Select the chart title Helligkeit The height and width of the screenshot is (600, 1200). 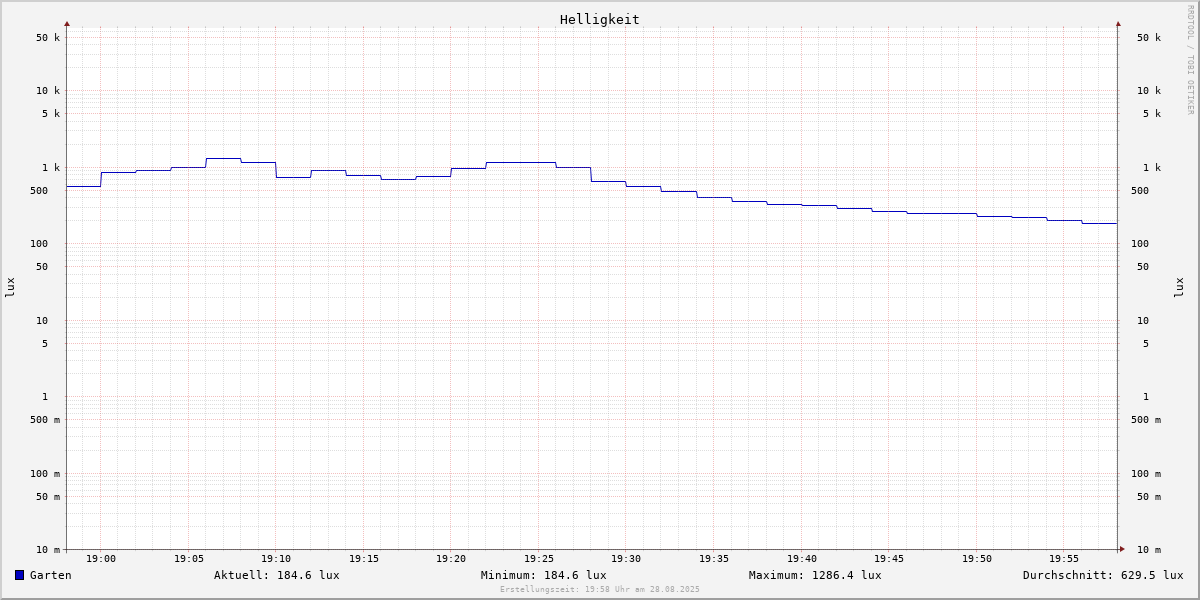pos(600,19)
